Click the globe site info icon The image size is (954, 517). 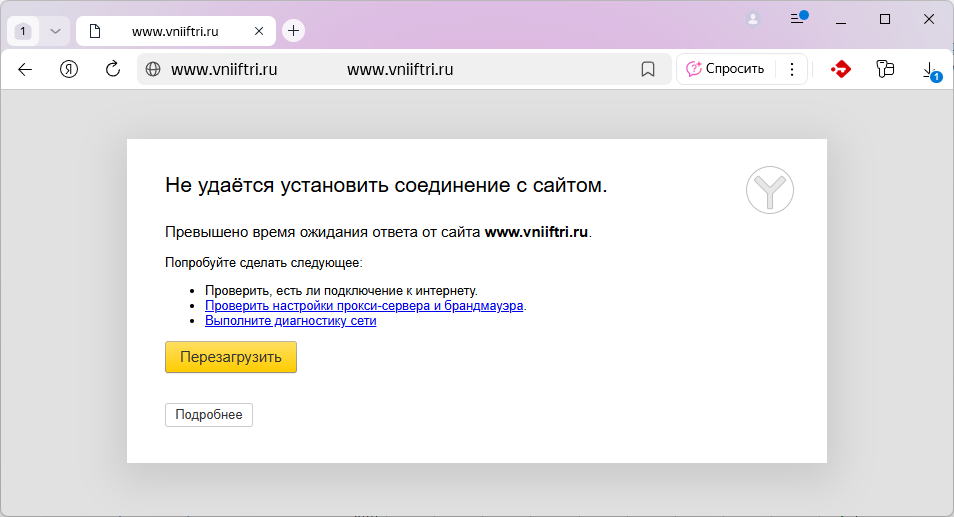tap(153, 69)
